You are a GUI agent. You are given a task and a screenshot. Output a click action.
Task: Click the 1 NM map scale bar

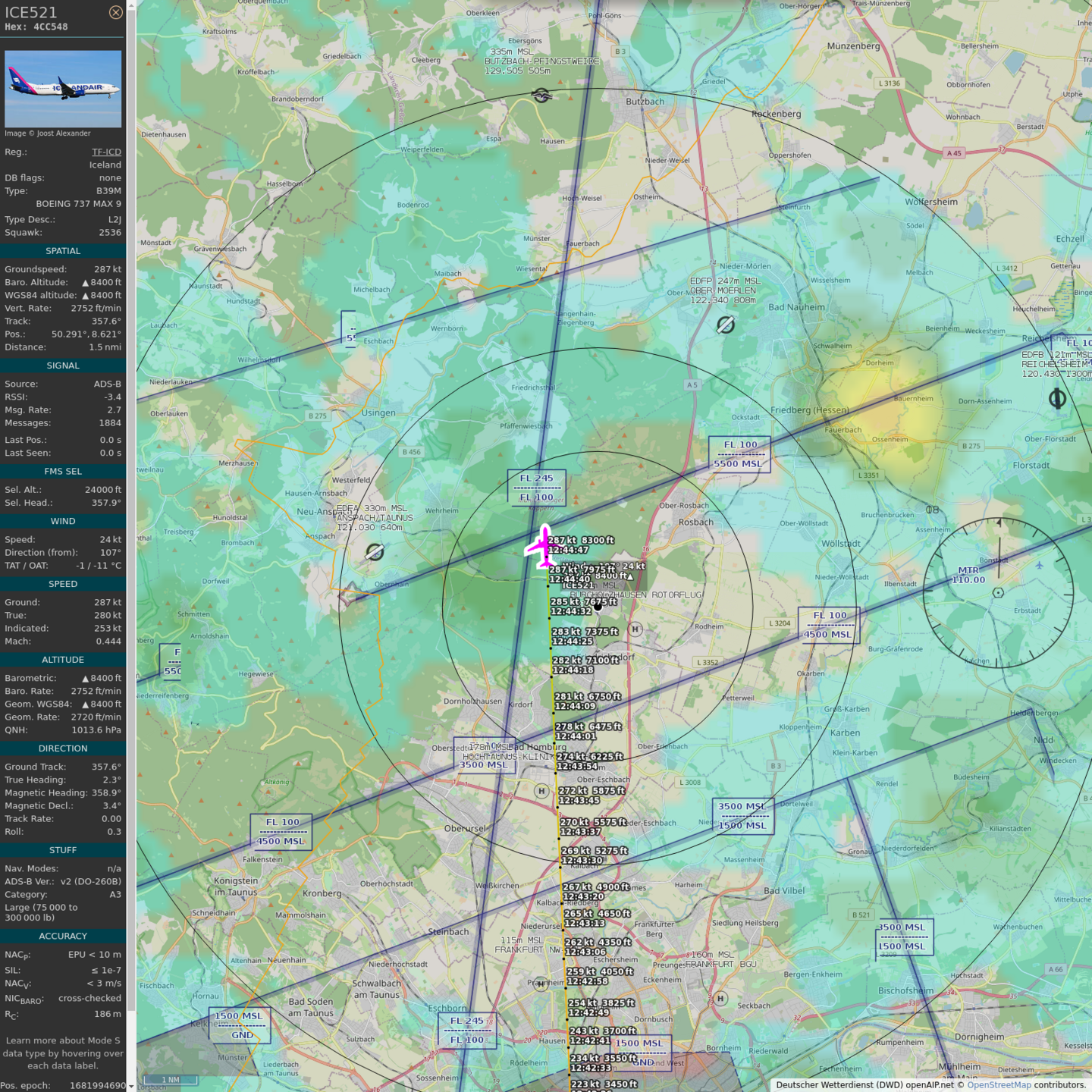click(171, 1079)
